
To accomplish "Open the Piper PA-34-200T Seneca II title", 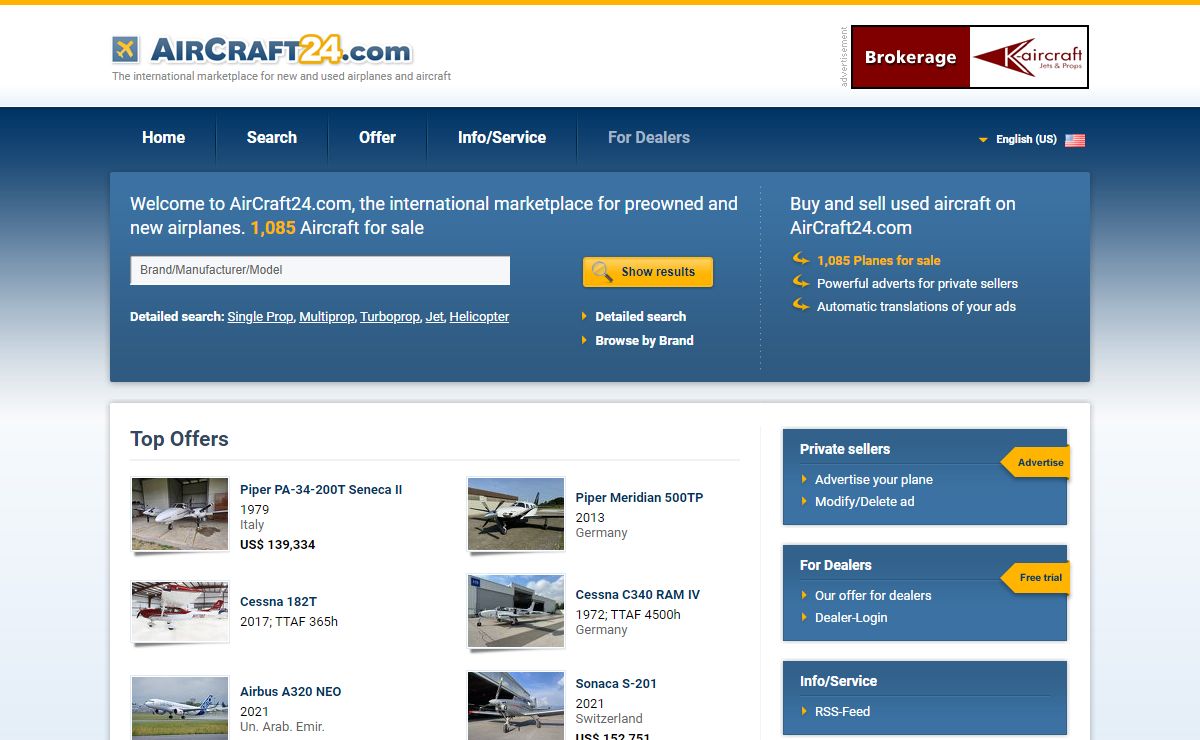I will (321, 490).
